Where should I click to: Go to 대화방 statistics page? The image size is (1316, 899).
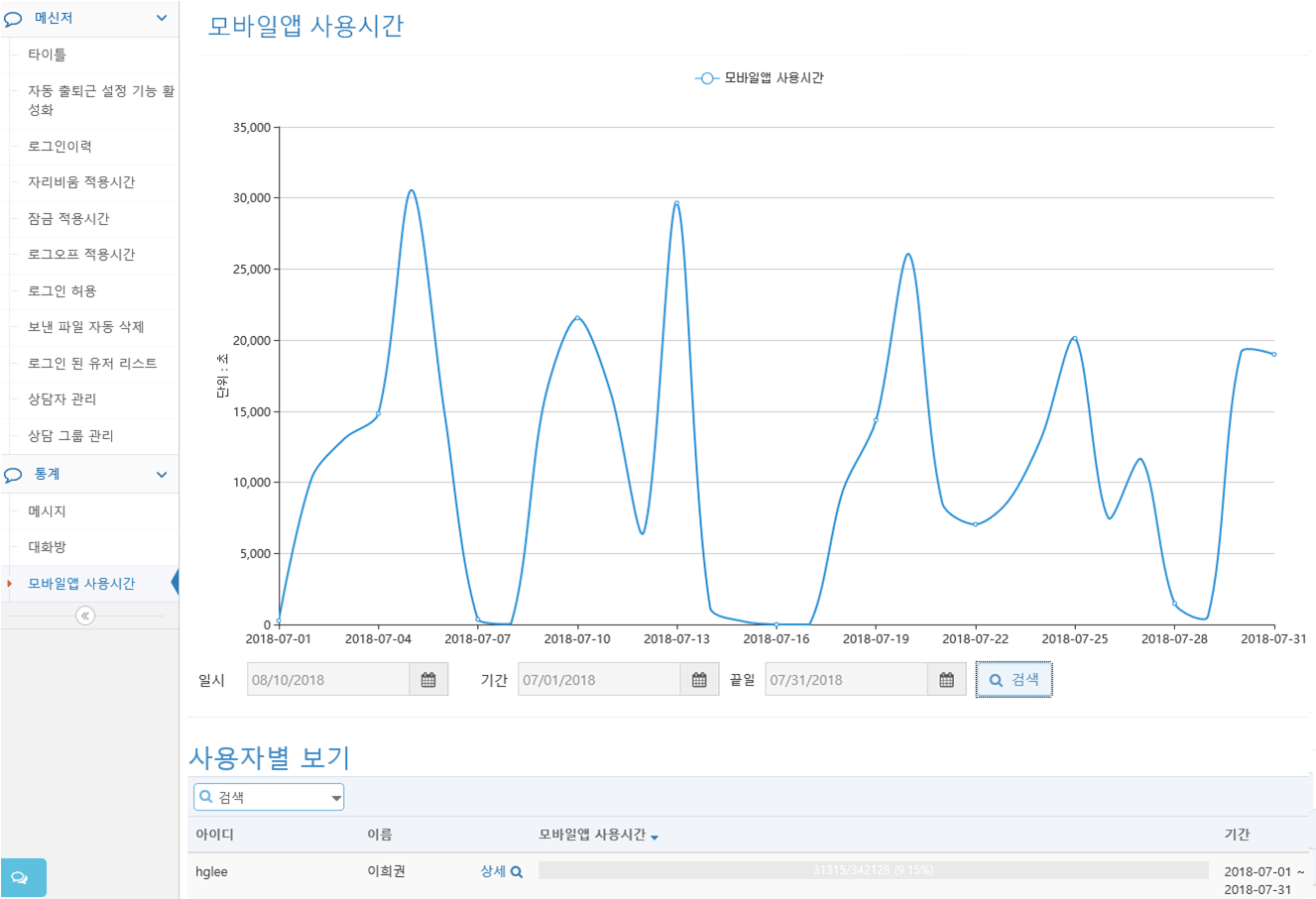[48, 547]
